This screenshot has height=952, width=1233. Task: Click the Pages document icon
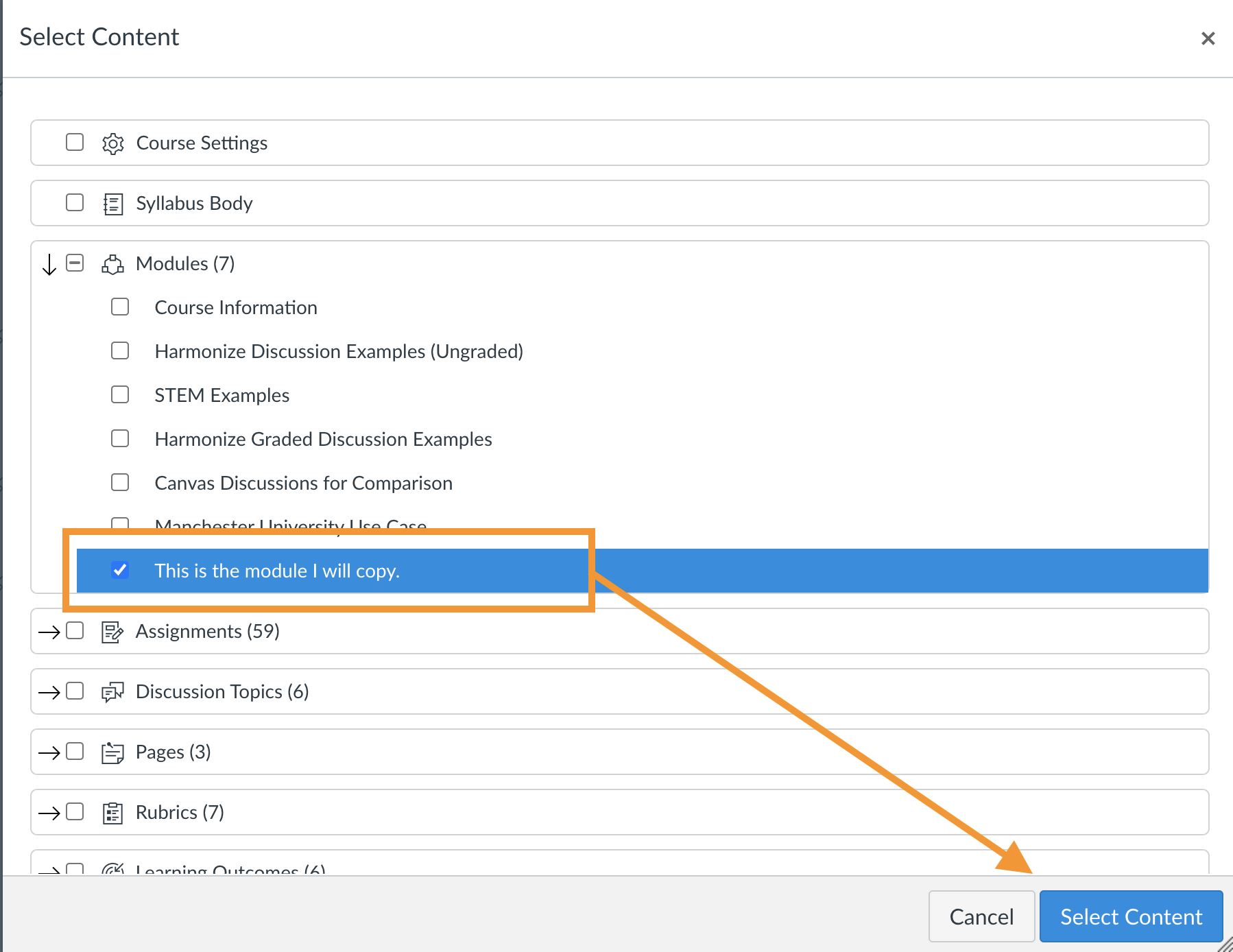(x=112, y=752)
